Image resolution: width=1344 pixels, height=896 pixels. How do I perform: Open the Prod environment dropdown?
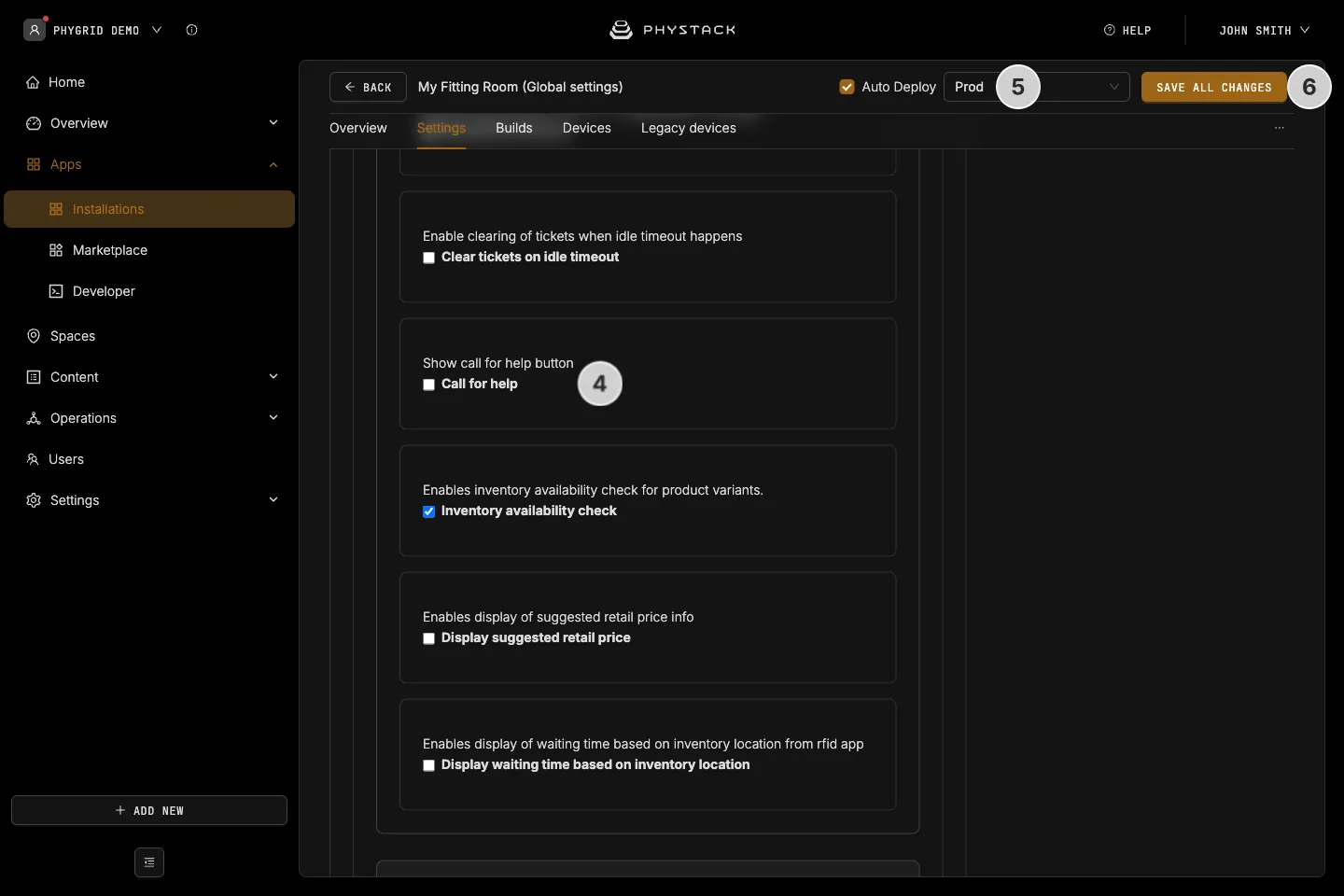1037,87
